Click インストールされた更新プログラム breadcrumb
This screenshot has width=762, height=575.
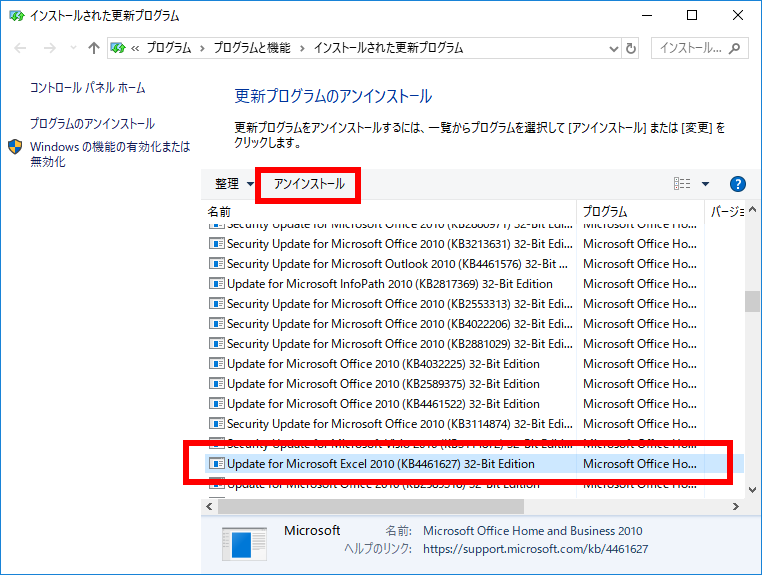coord(388,48)
